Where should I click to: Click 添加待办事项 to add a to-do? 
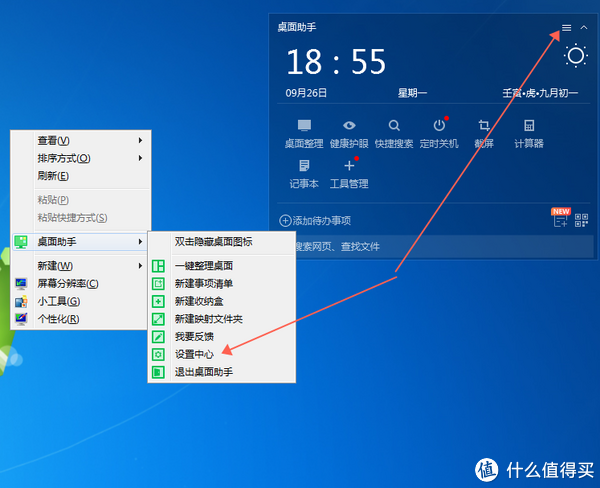pyautogui.click(x=315, y=220)
